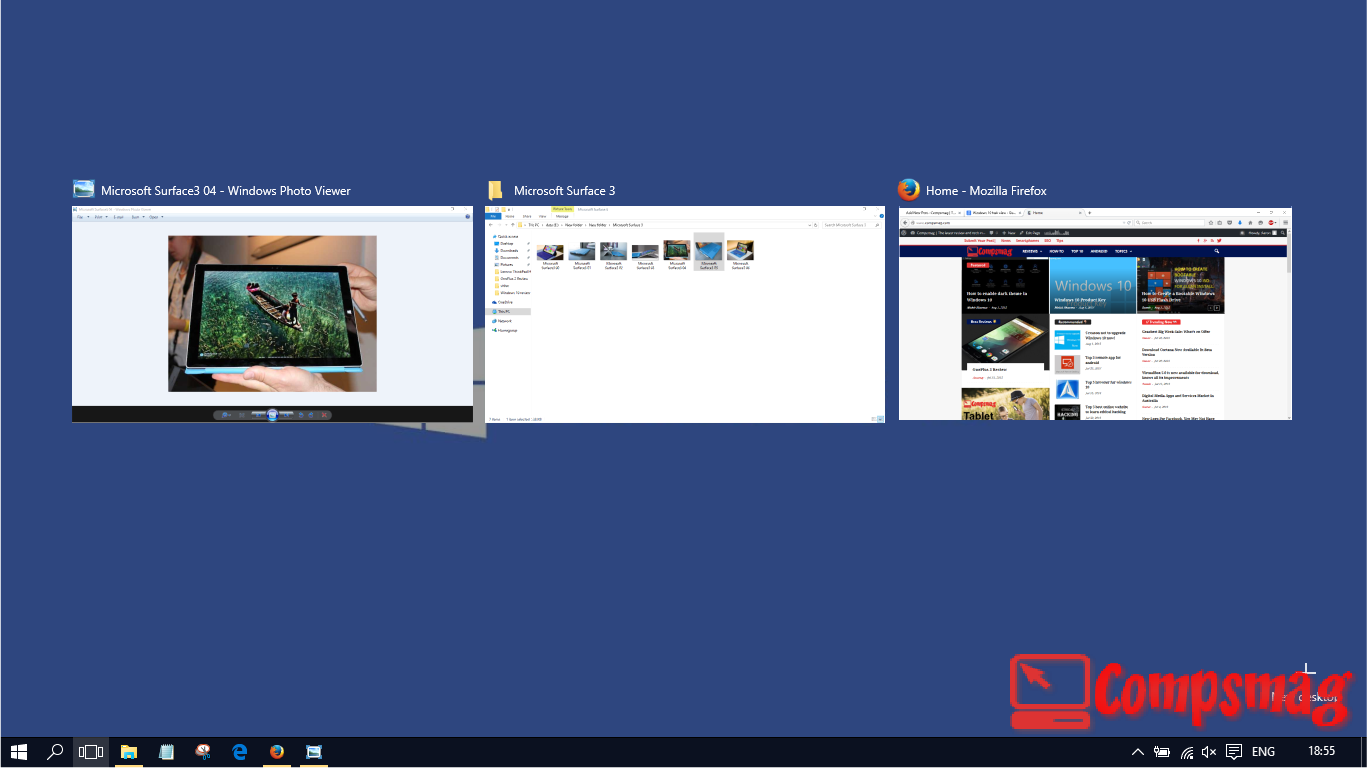Select the Microsoft Surface 3 folder window thumbnail
This screenshot has width=1369, height=769.
coord(685,314)
